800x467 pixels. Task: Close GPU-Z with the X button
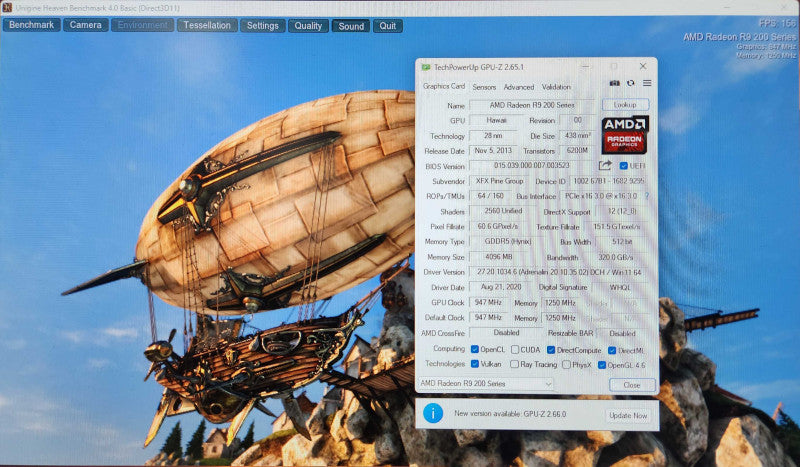[x=643, y=66]
